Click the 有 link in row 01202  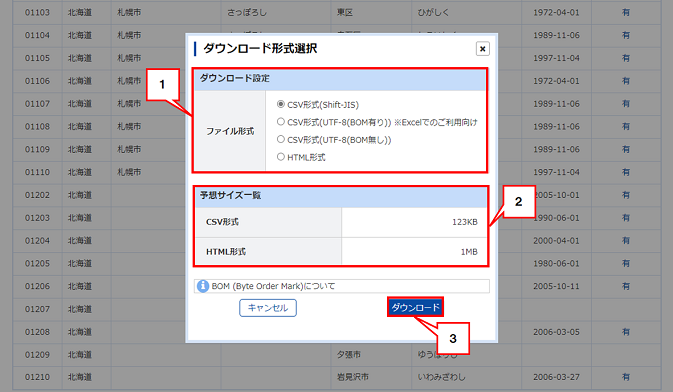[x=626, y=195]
